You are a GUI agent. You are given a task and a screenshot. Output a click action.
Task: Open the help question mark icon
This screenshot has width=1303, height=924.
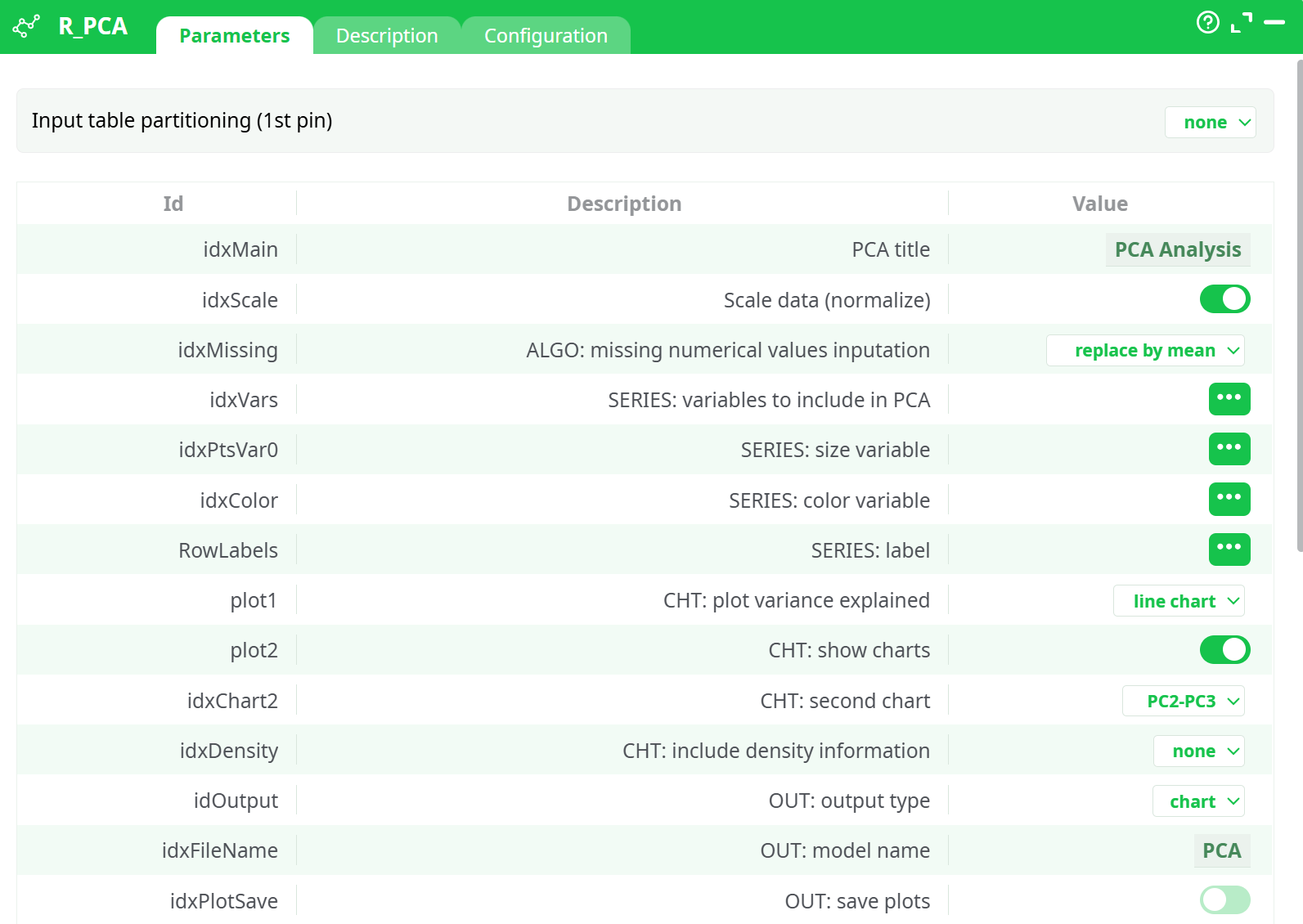pyautogui.click(x=1207, y=23)
